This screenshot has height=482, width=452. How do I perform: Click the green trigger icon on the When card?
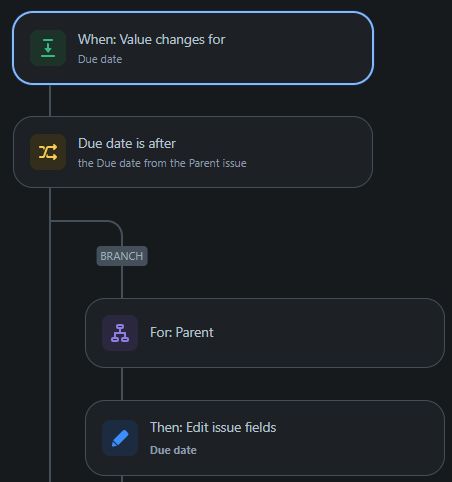click(x=48, y=48)
